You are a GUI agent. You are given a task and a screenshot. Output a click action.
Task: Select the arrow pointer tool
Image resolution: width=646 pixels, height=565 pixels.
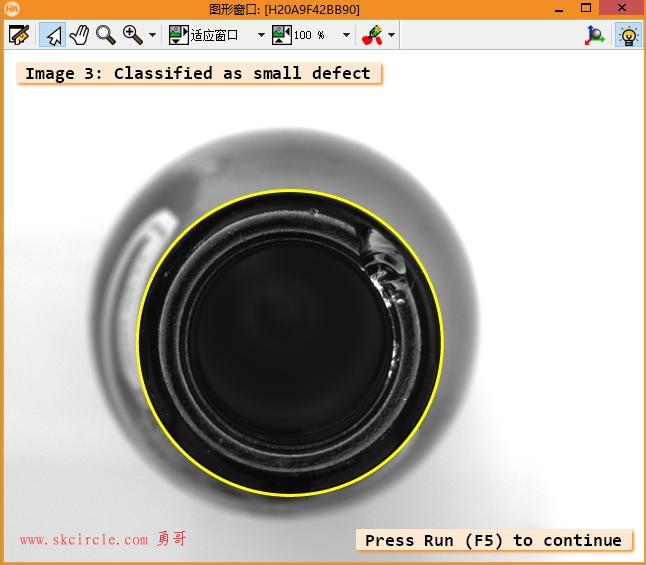point(53,35)
